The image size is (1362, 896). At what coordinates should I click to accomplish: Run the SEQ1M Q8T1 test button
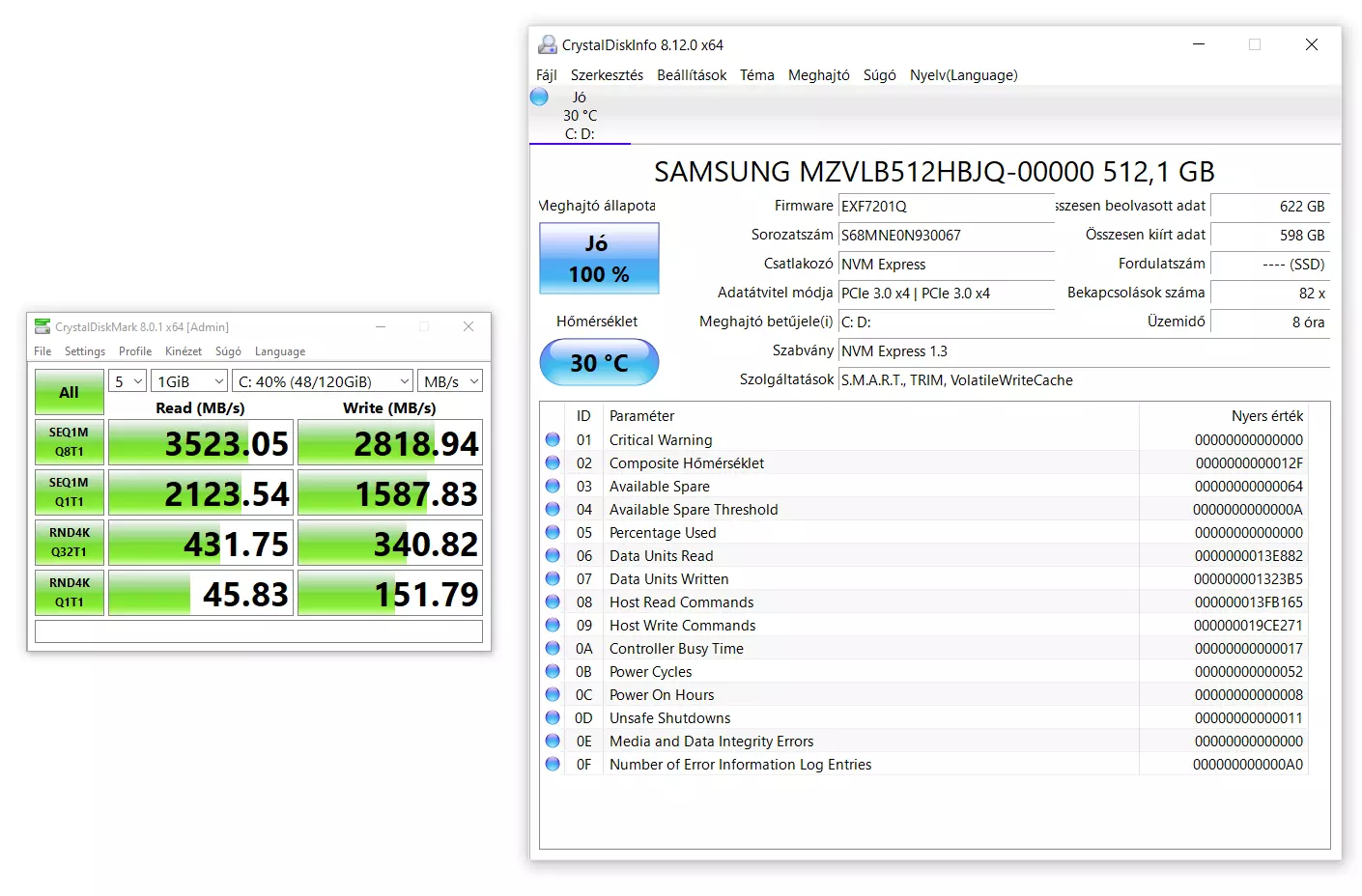(69, 442)
